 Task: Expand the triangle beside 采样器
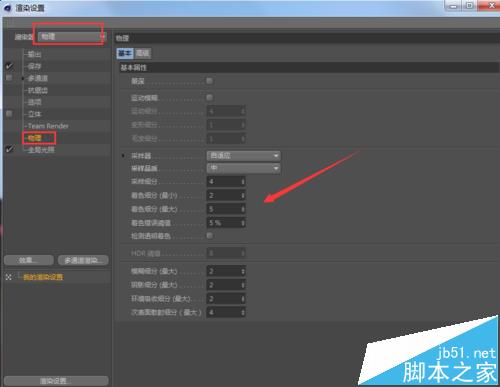pos(123,156)
